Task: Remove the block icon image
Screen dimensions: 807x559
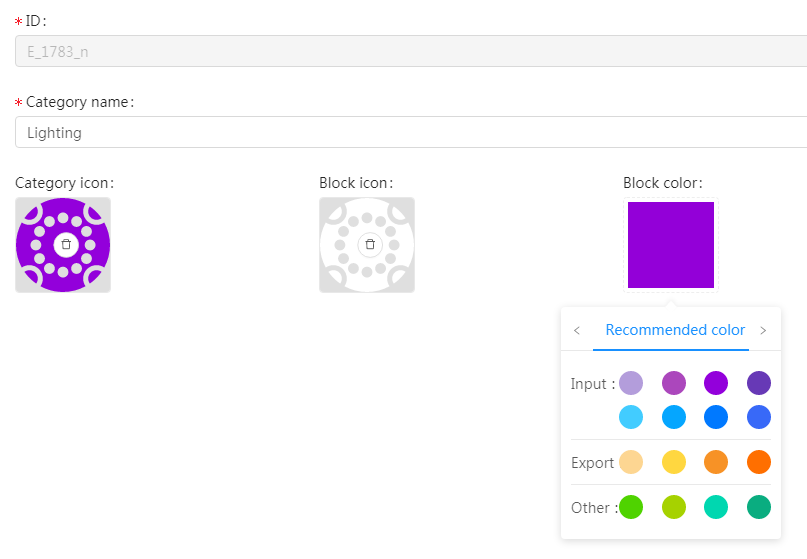Action: tap(370, 244)
